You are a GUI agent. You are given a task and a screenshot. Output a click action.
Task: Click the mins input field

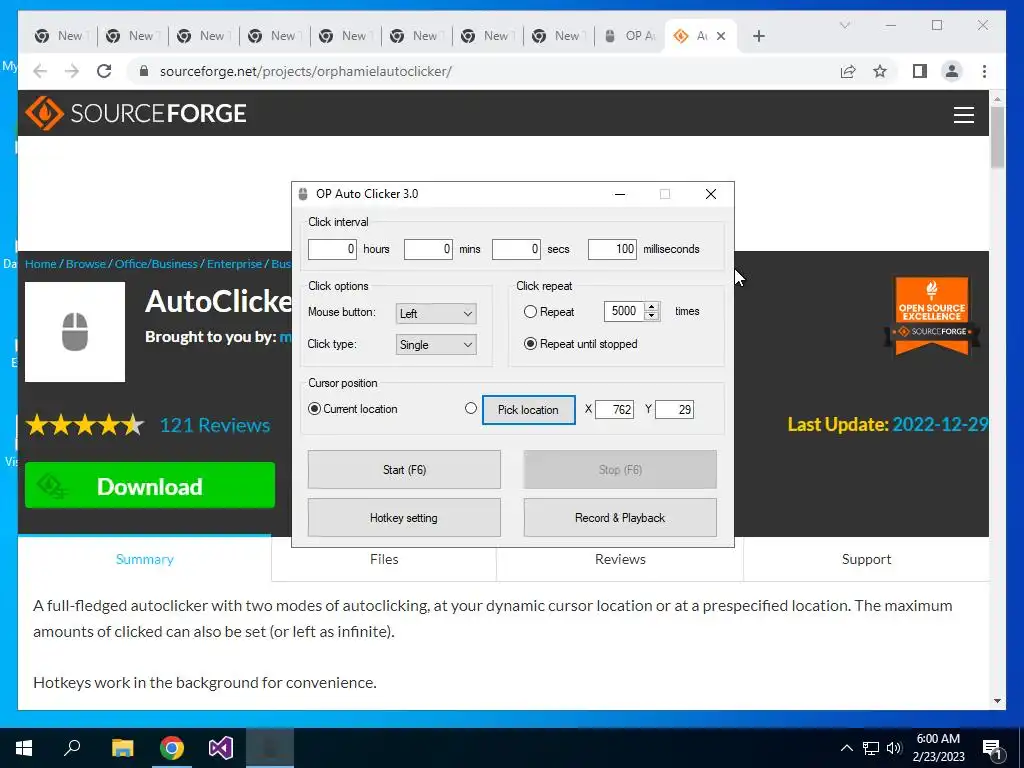click(x=428, y=249)
